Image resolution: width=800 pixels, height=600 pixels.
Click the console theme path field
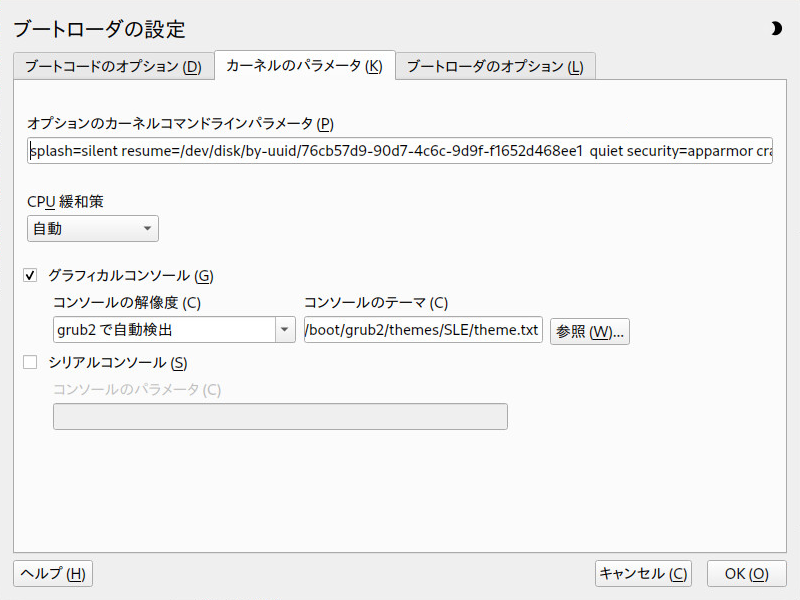click(423, 330)
